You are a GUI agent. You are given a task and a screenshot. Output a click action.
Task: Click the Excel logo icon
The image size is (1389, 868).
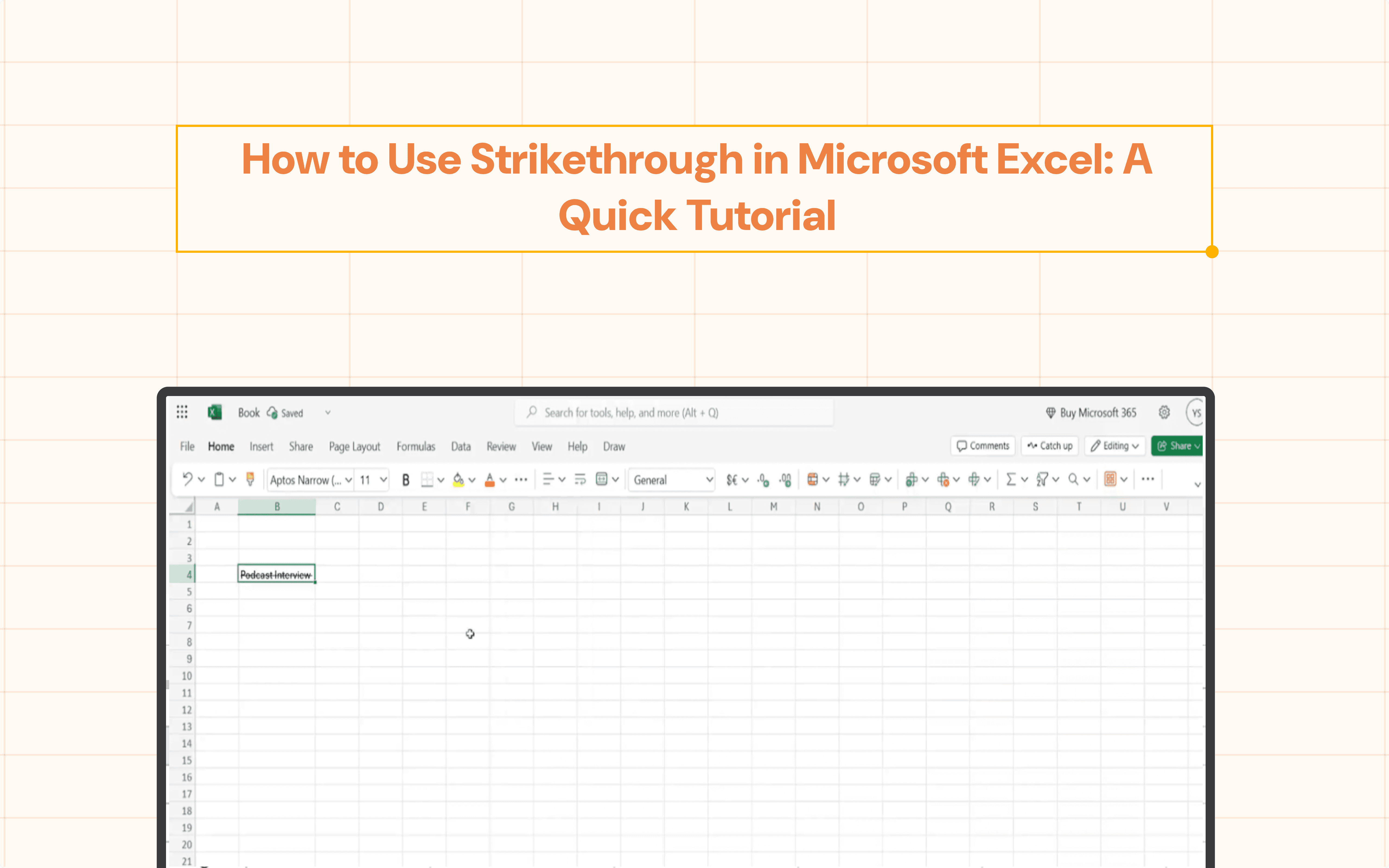(215, 412)
